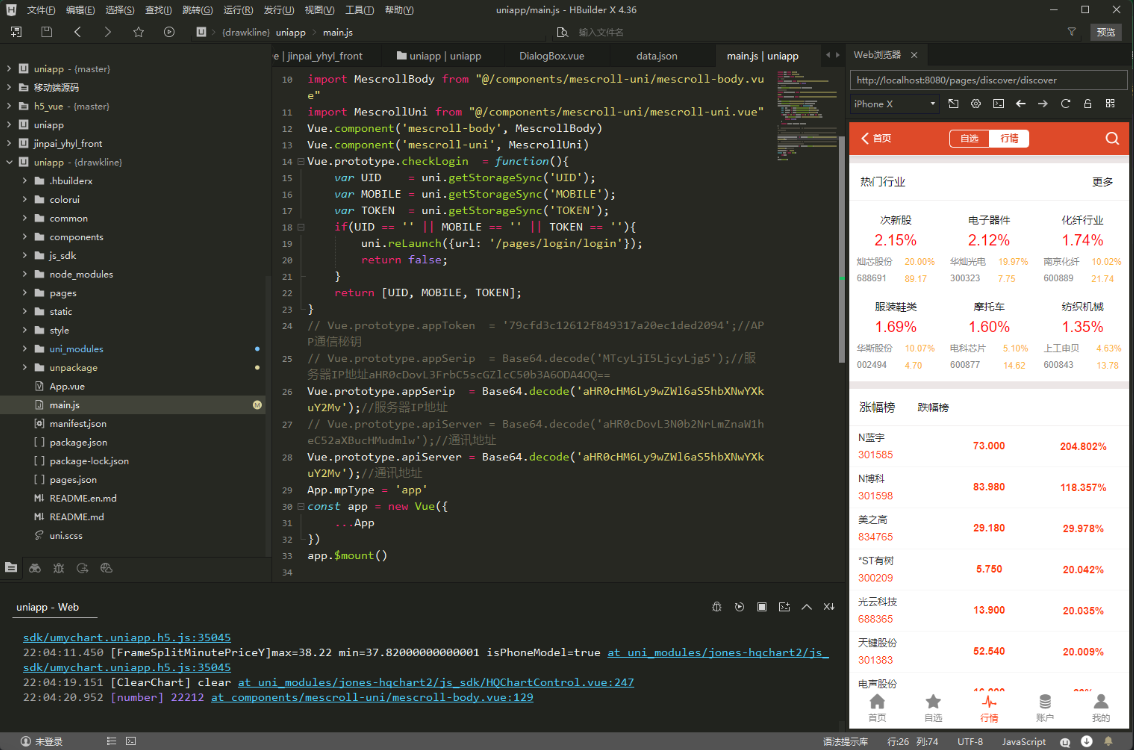The image size is (1134, 750).
Task: Open the 首页 tab icon in the phone preview
Action: tap(877, 707)
